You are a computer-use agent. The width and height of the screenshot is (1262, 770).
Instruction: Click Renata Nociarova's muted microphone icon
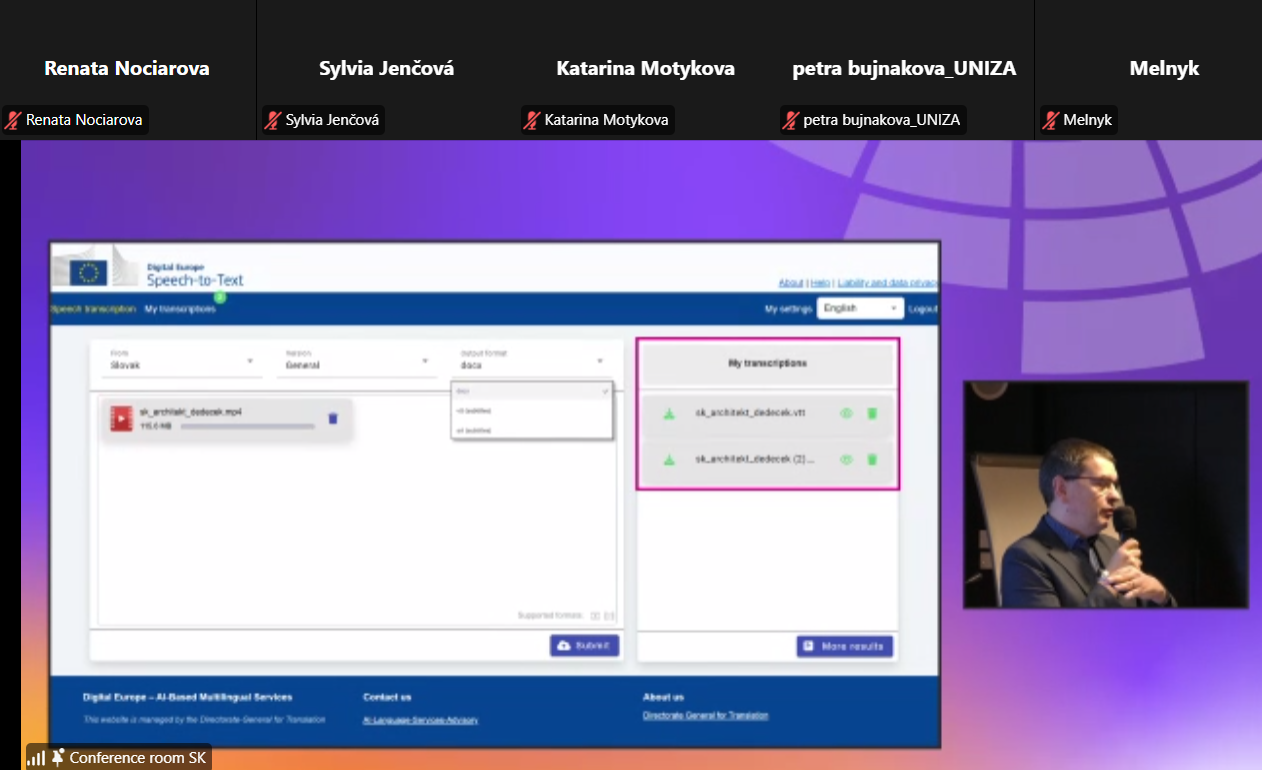13,120
